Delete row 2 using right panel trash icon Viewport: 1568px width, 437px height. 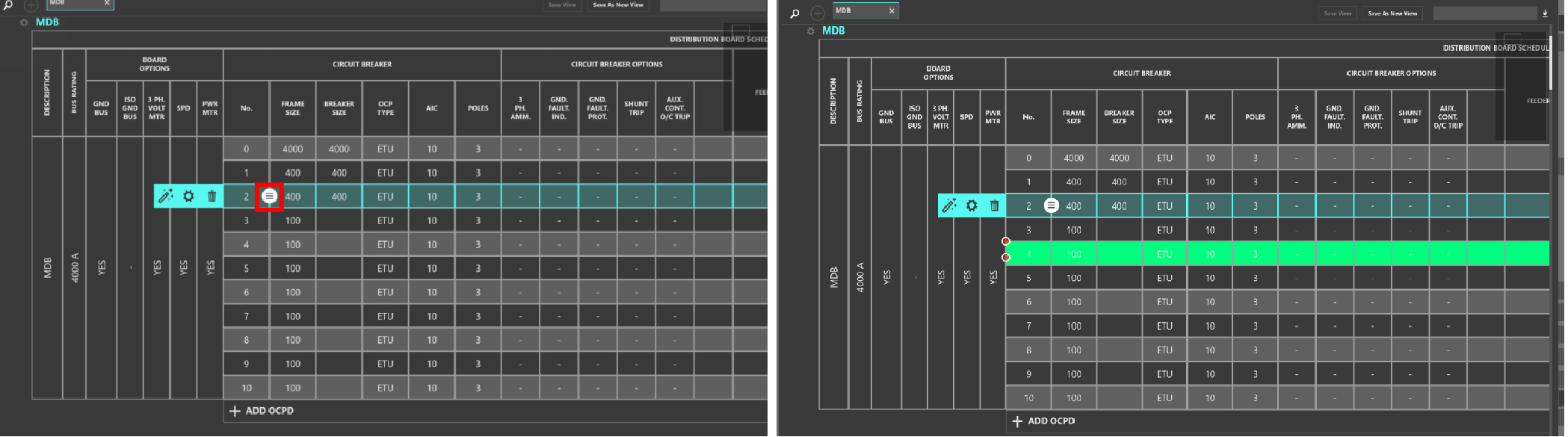(x=994, y=205)
